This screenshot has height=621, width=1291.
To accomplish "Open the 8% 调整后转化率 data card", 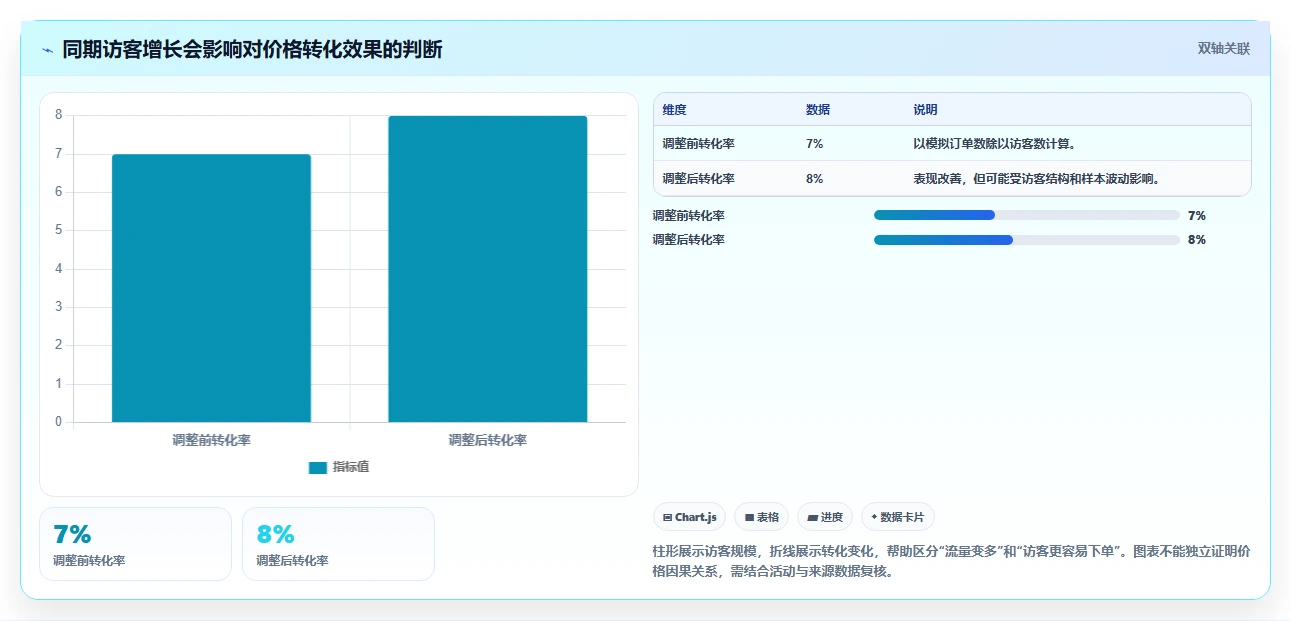I will coord(338,544).
